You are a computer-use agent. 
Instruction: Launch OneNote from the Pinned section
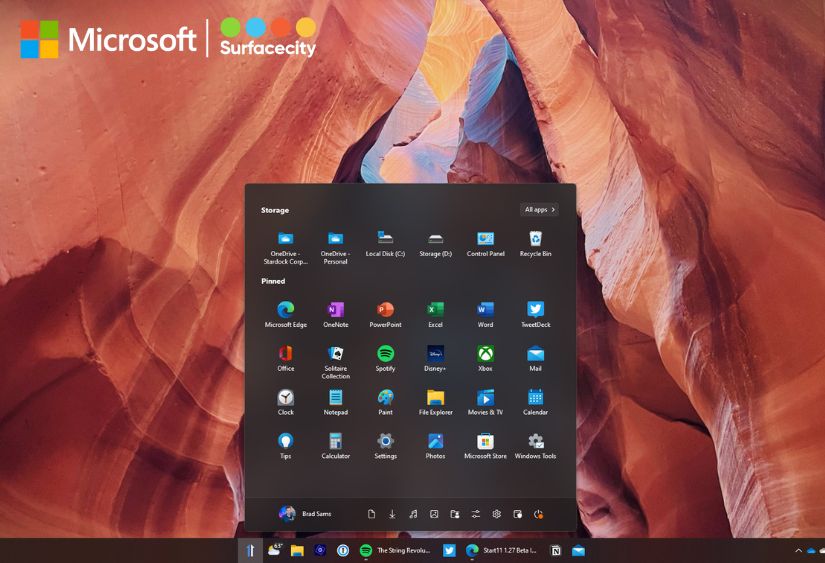tap(336, 310)
